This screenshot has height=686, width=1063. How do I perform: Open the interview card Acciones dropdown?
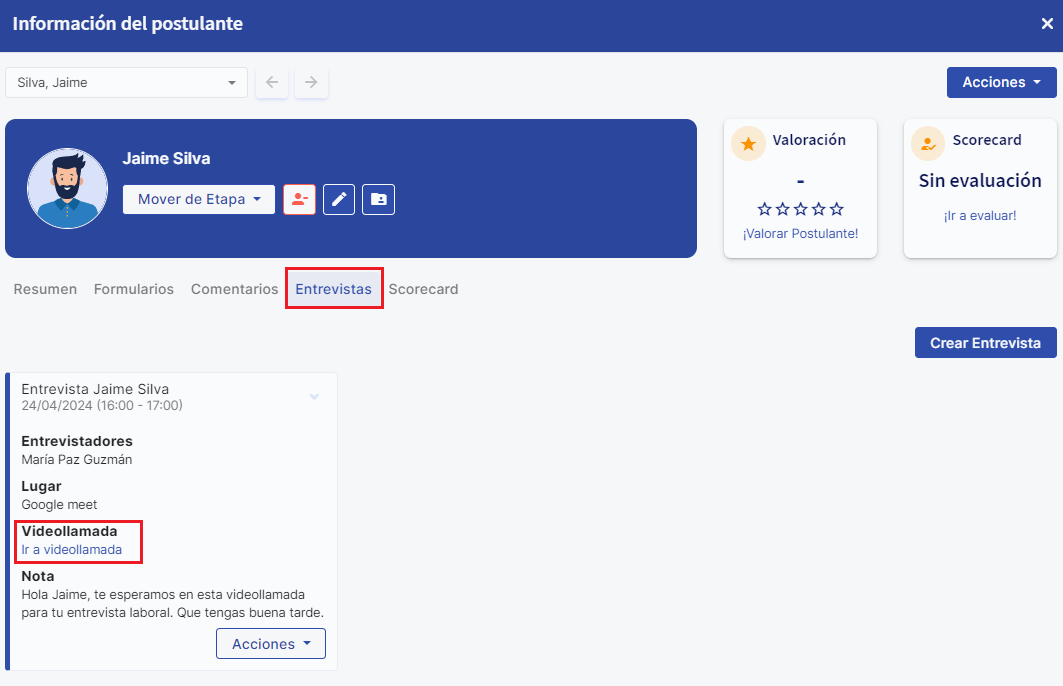(x=271, y=644)
